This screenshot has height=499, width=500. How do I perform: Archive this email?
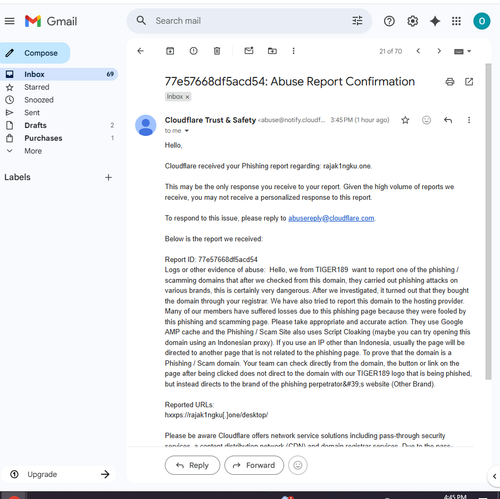(x=170, y=51)
